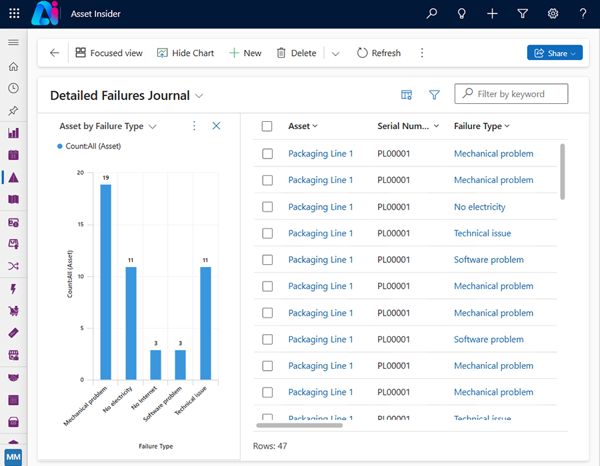This screenshot has height=466, width=600.
Task: Open the edit filters funnel icon
Action: [434, 95]
